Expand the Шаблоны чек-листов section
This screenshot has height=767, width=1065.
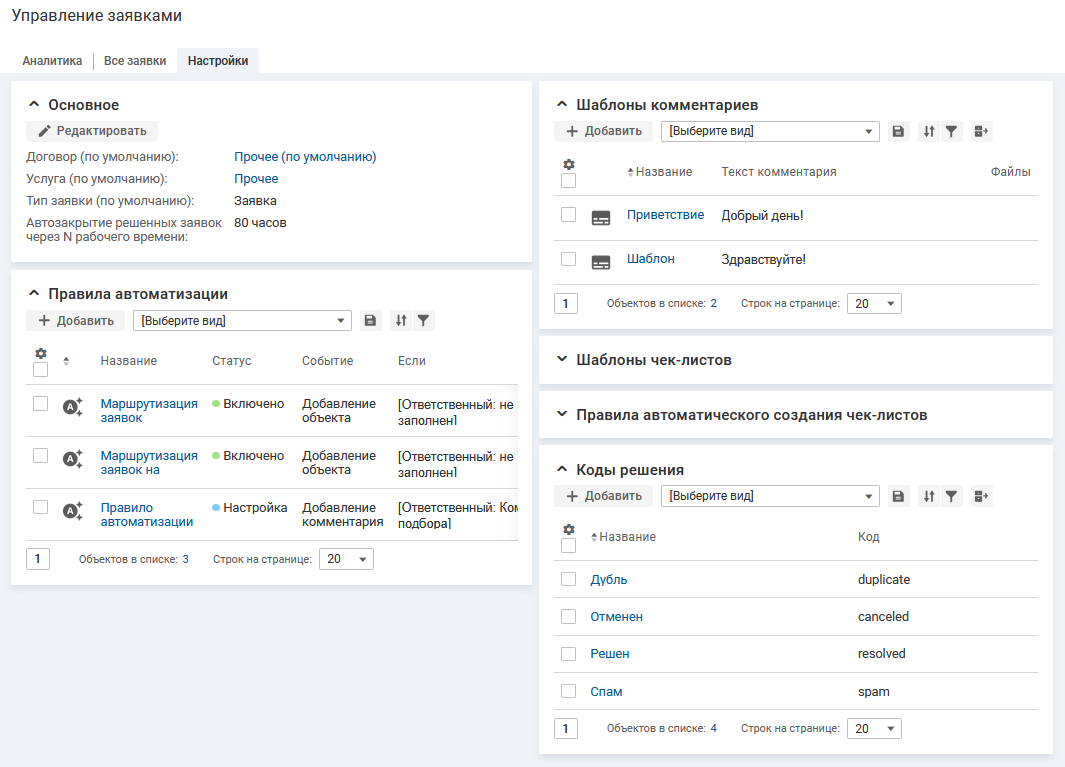coord(654,360)
